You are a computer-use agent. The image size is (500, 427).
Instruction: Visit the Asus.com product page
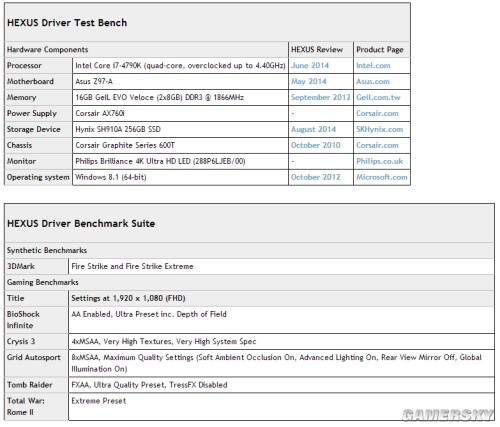[x=373, y=82]
